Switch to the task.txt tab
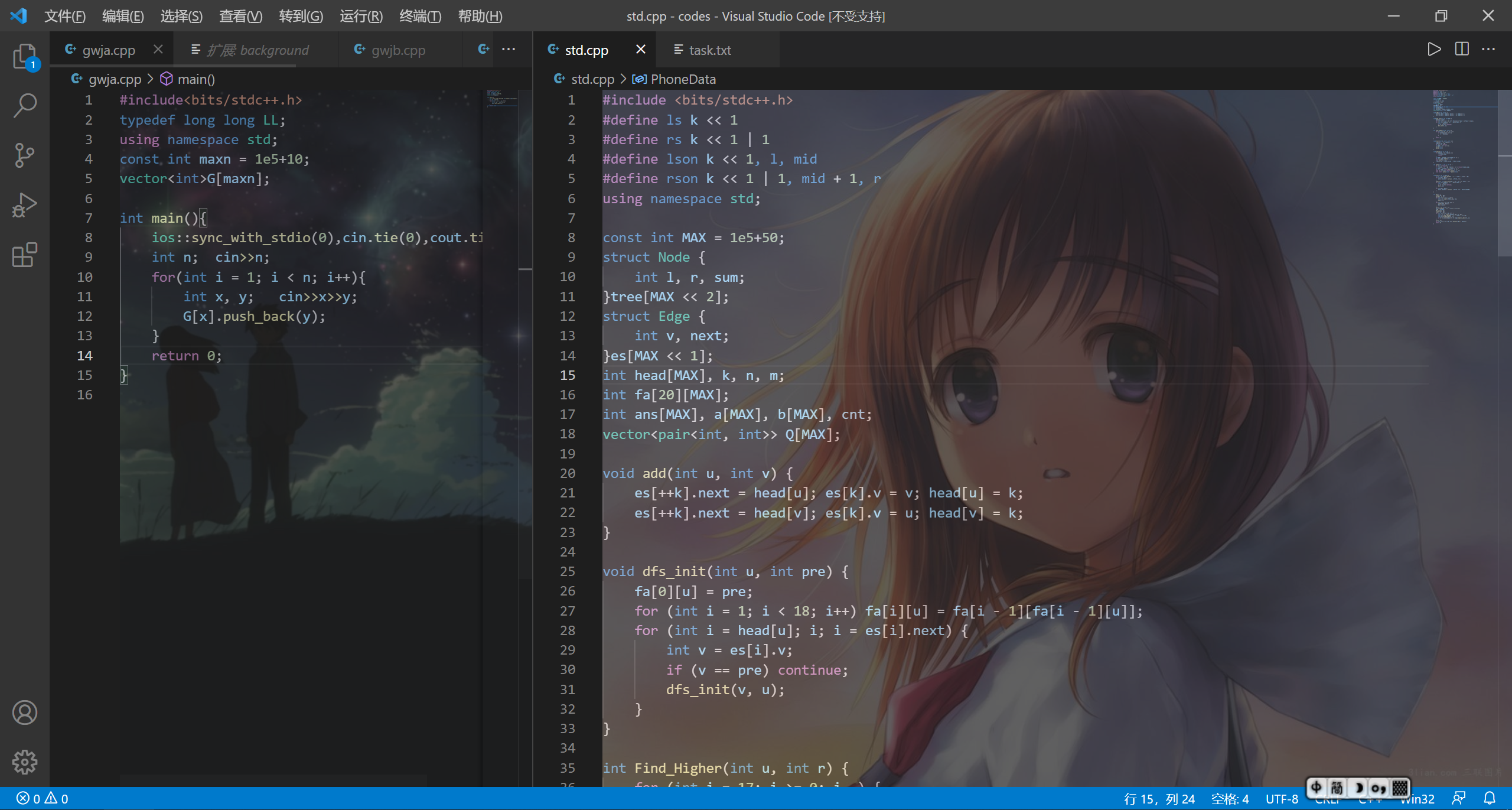1512x810 pixels. coord(709,50)
